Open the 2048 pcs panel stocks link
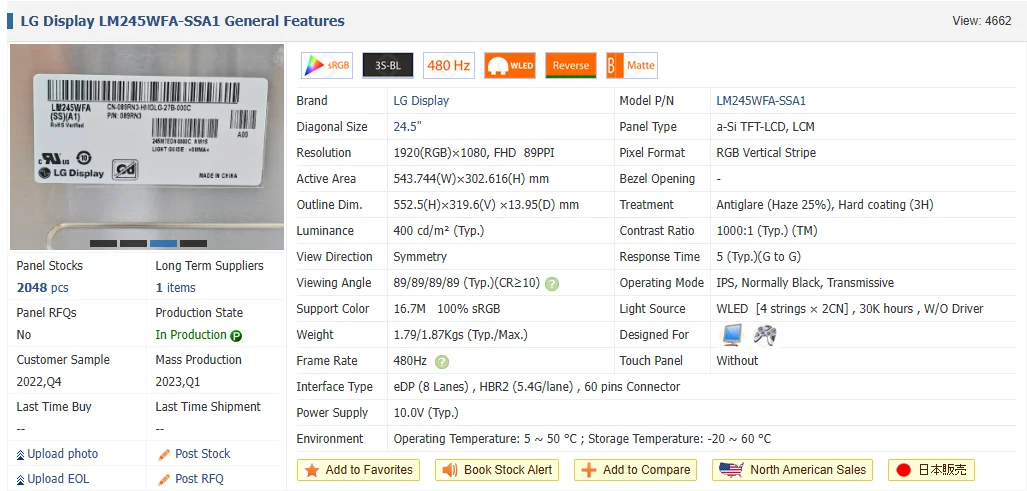The width and height of the screenshot is (1027, 491). pyautogui.click(x=42, y=288)
